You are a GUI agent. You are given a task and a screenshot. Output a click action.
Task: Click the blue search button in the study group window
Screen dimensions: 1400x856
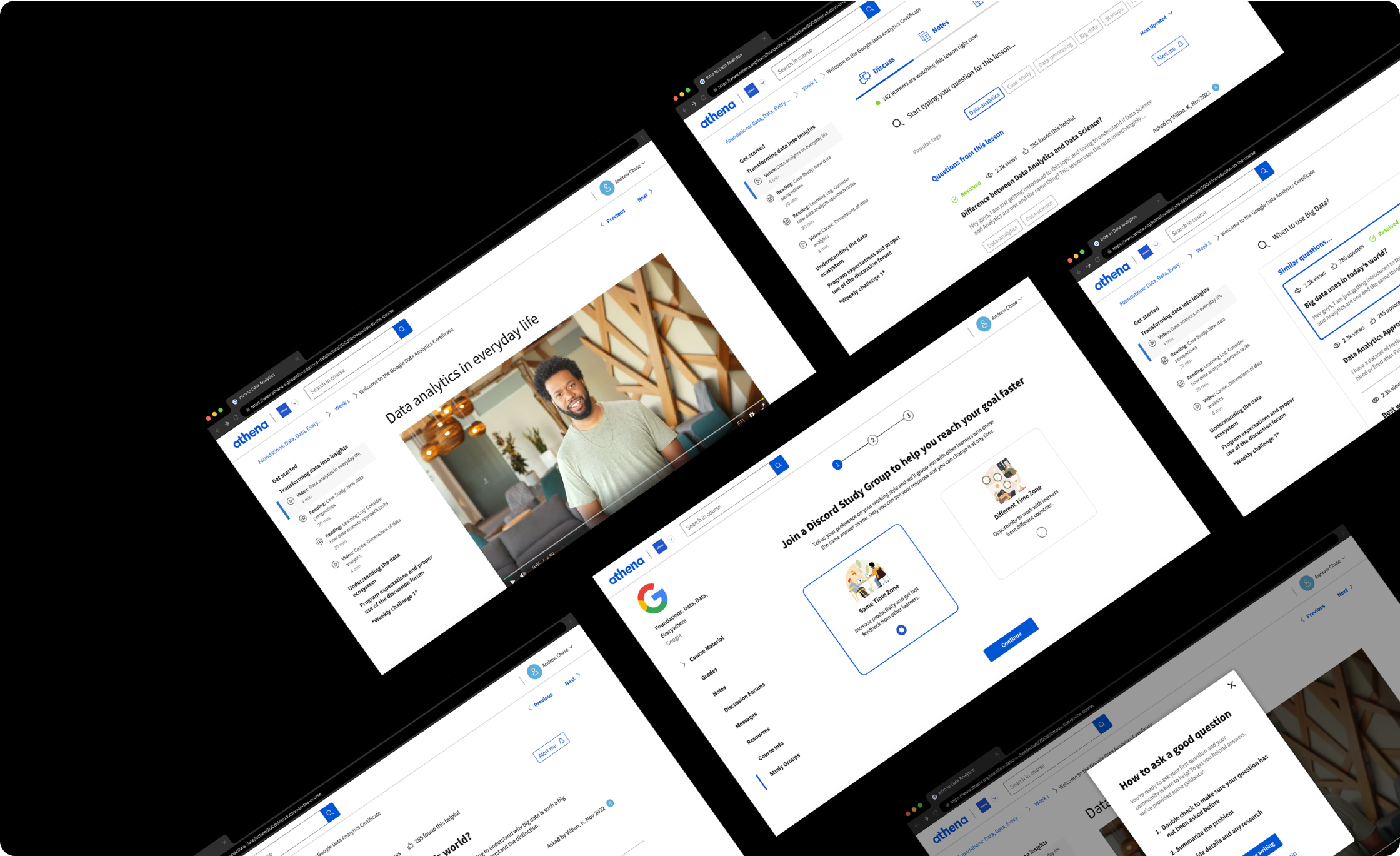[779, 465]
